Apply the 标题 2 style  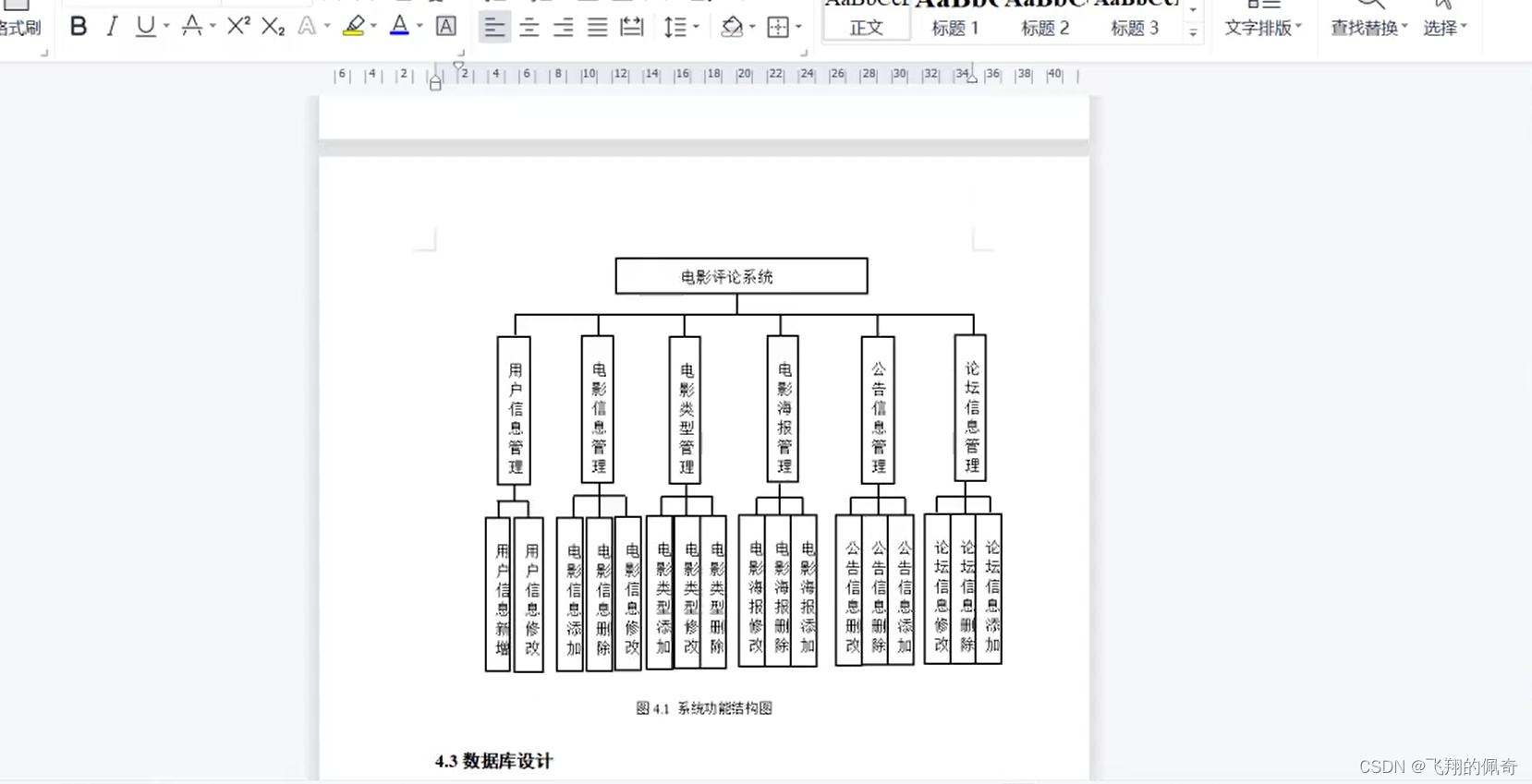[x=1045, y=28]
